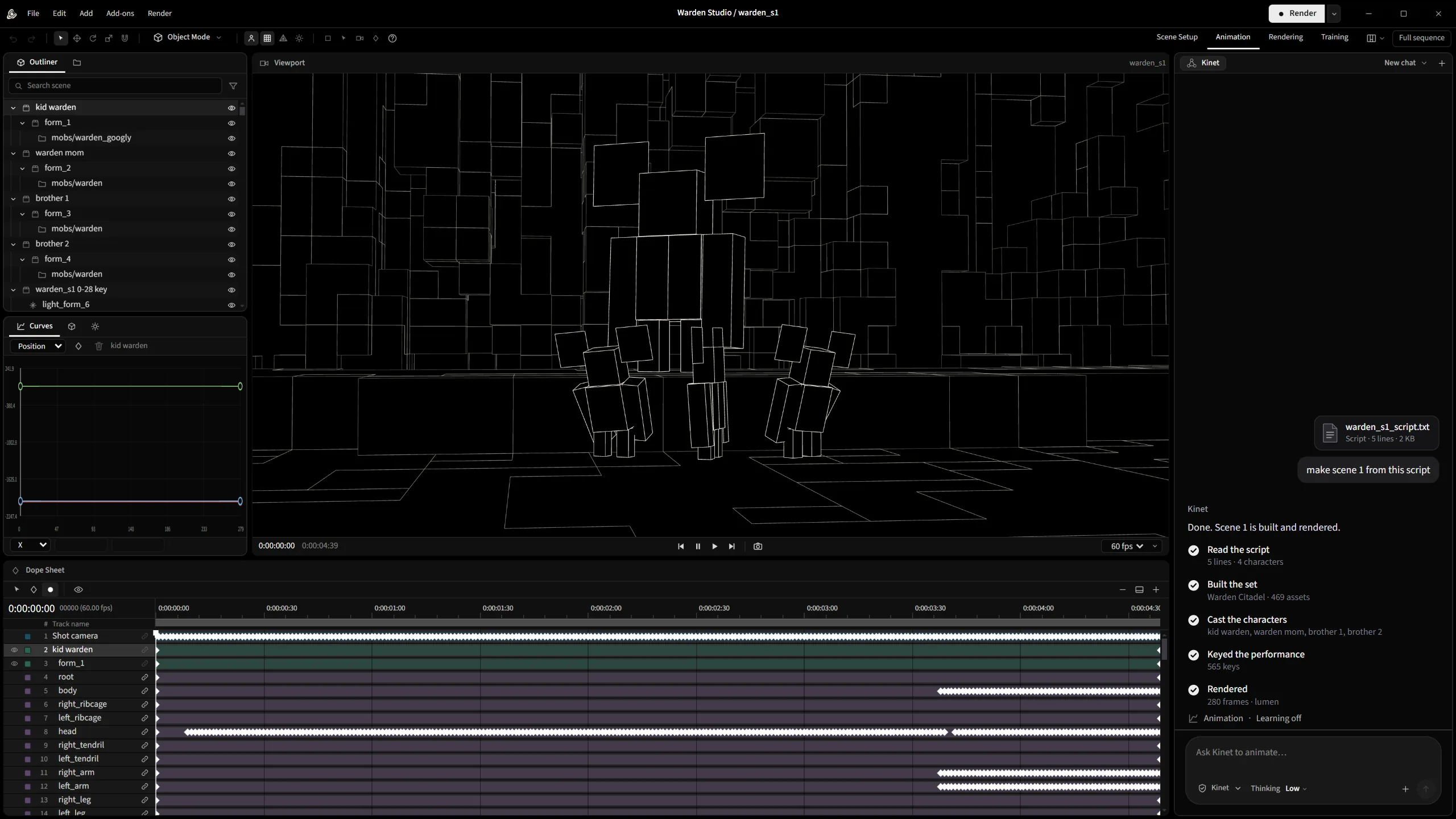This screenshot has width=1456, height=819.
Task: Click the undo arrow in the top toolbar
Action: click(x=14, y=39)
